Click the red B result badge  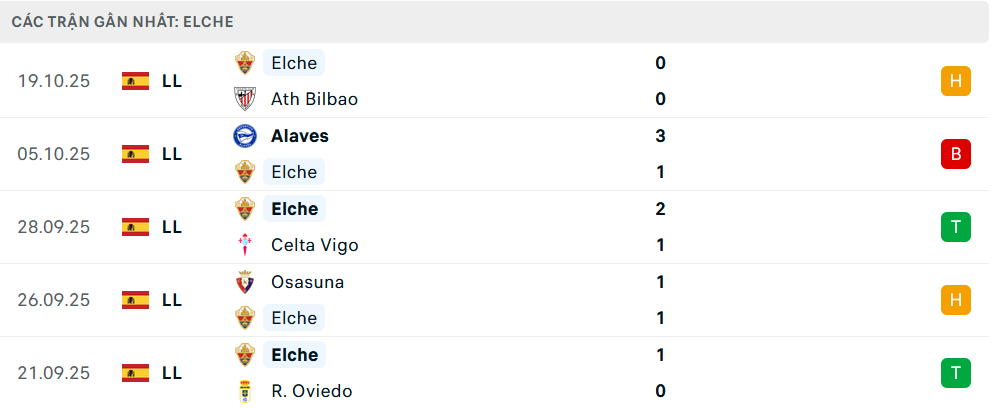click(955, 154)
